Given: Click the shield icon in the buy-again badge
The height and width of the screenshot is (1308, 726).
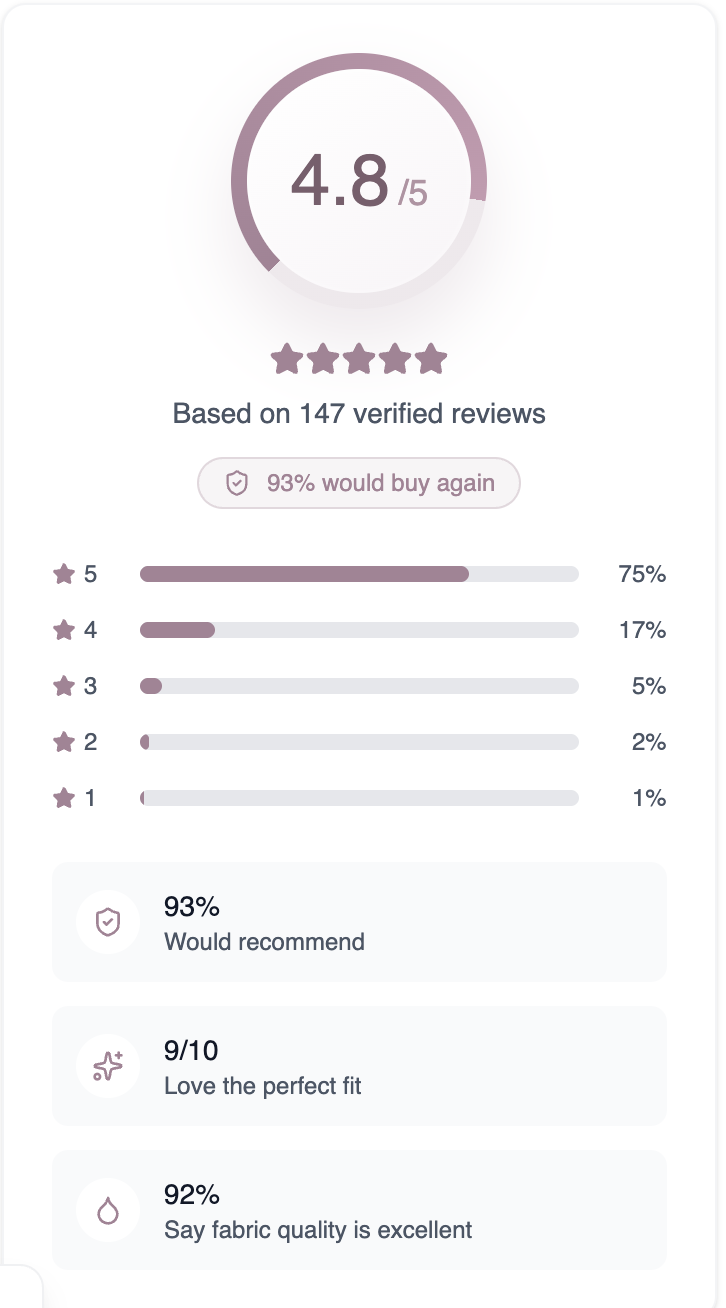Looking at the screenshot, I should [x=237, y=483].
